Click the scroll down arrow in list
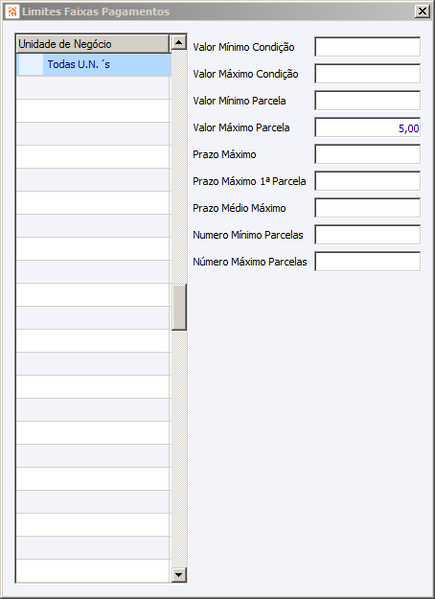Screen dimensions: 435x599 [x=178, y=575]
